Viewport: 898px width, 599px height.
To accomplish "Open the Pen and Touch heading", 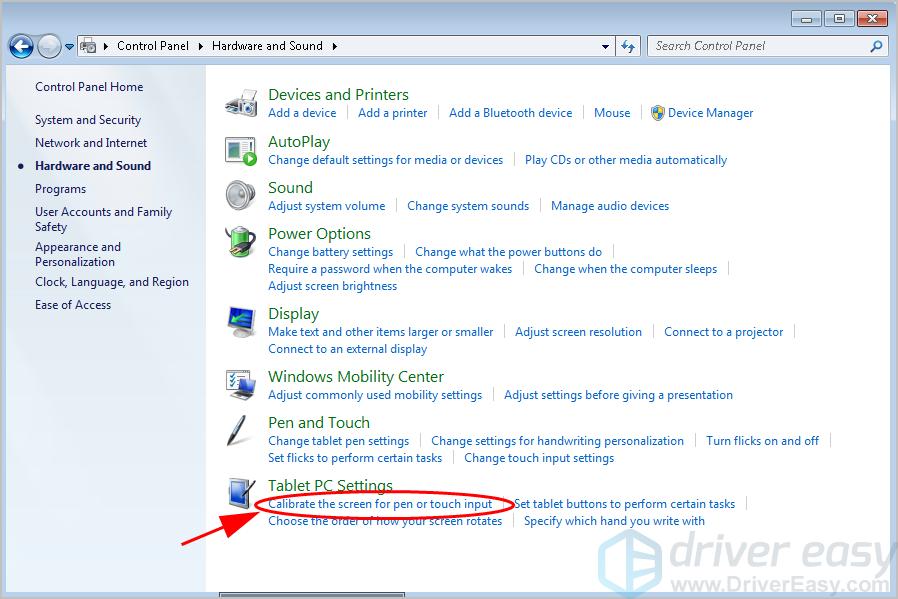I will pyautogui.click(x=318, y=422).
